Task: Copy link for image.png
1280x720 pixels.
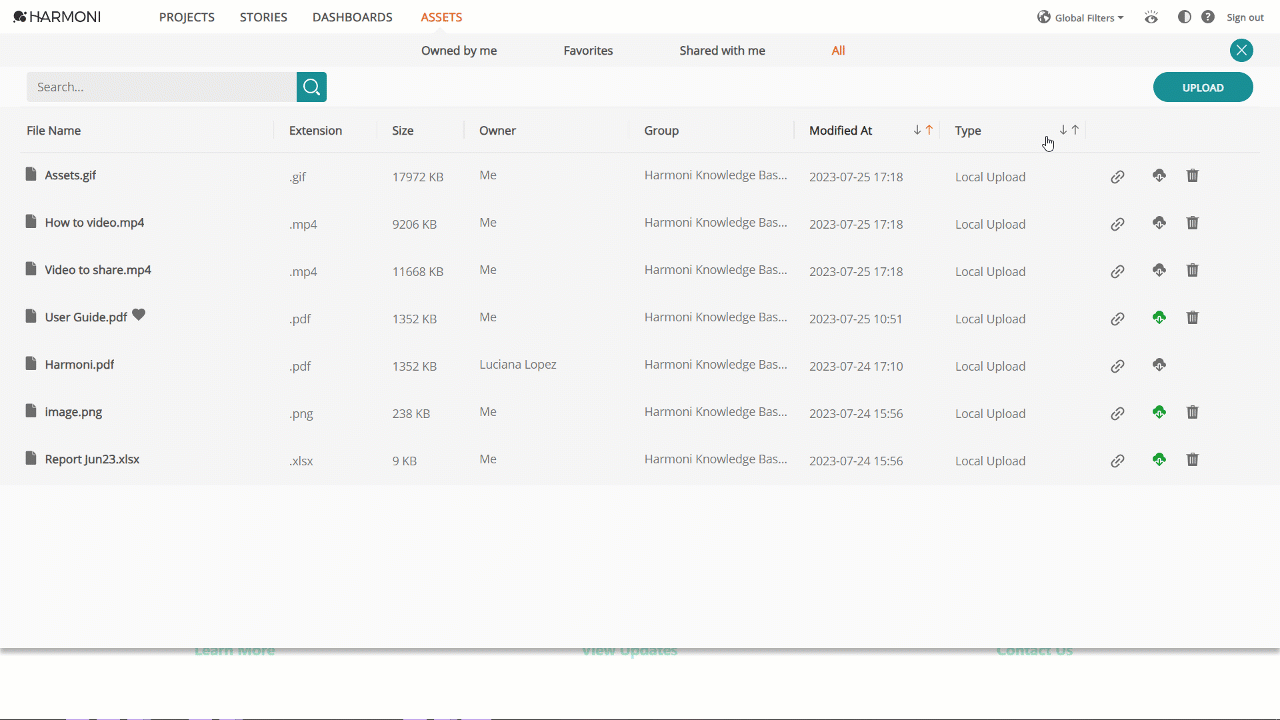Action: click(1118, 413)
